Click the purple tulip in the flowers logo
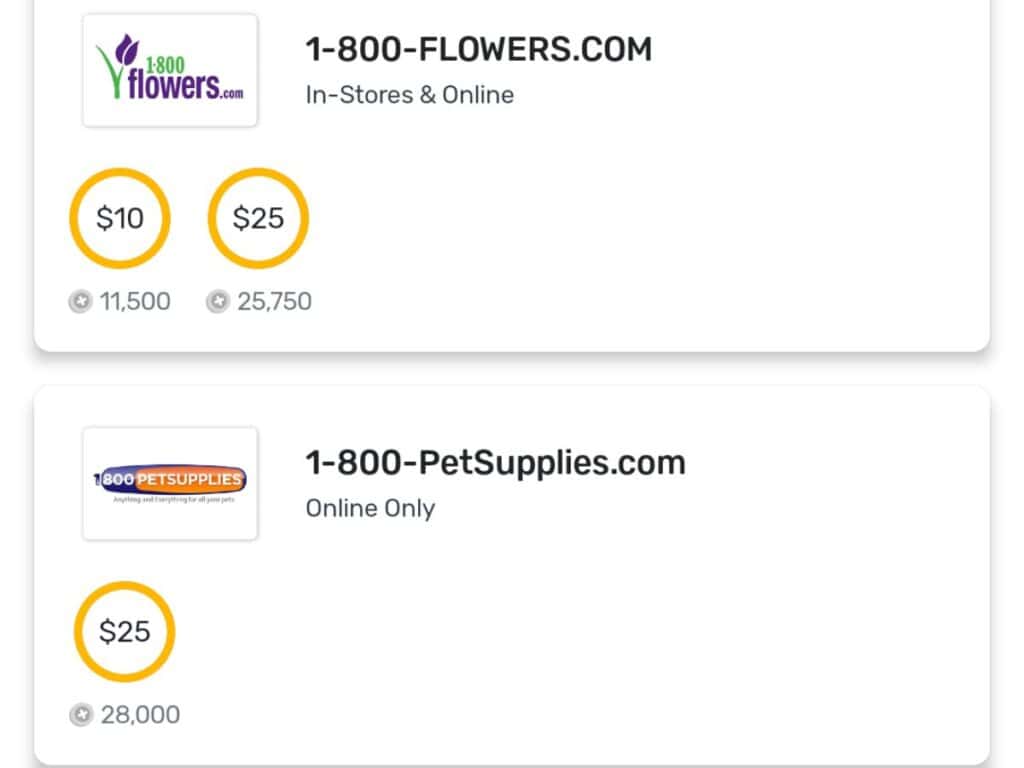This screenshot has height=768, width=1024. pos(126,51)
